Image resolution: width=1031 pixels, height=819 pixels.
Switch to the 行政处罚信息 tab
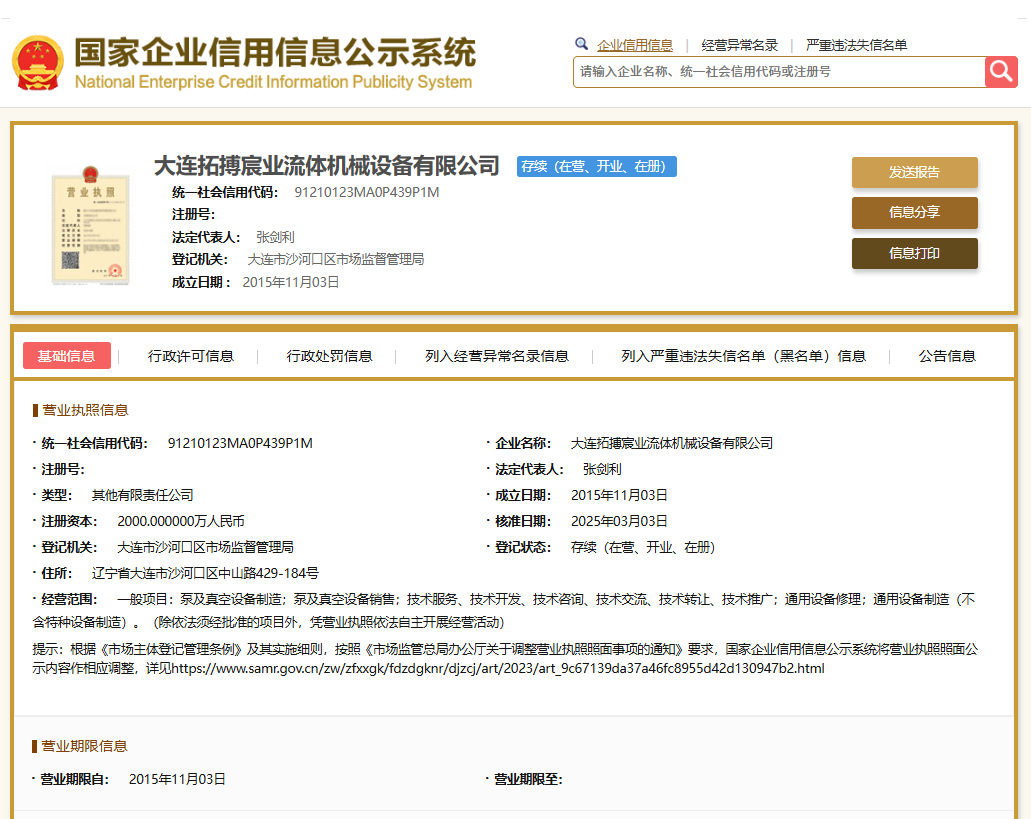329,356
